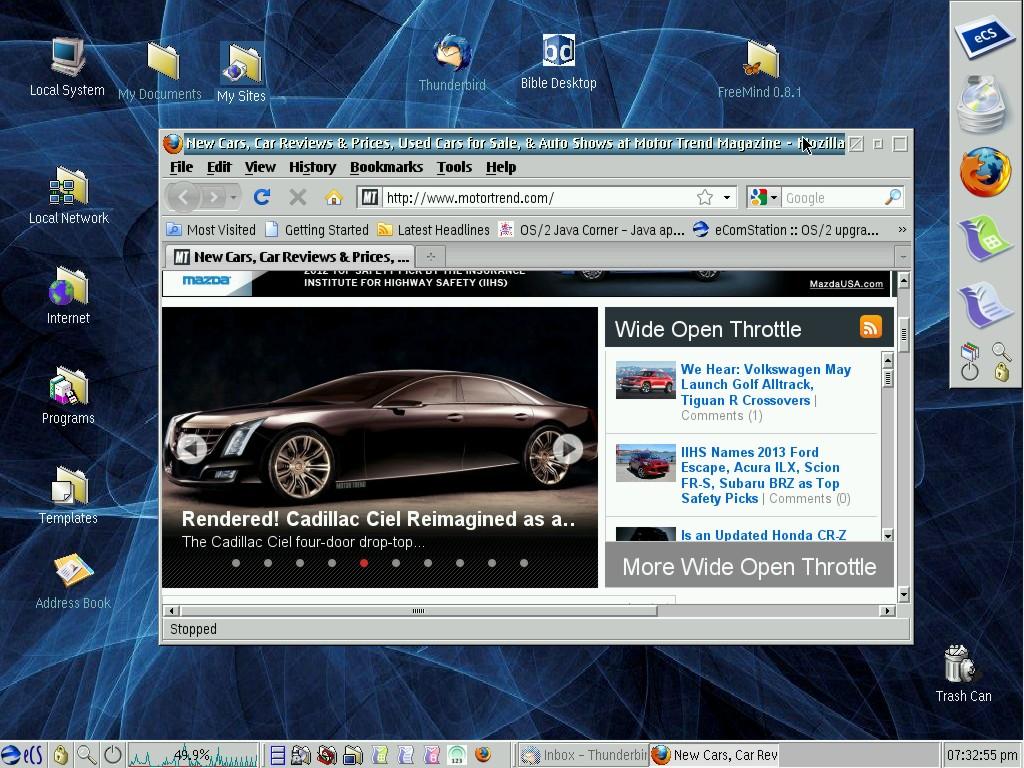Open the Tools menu

point(454,167)
